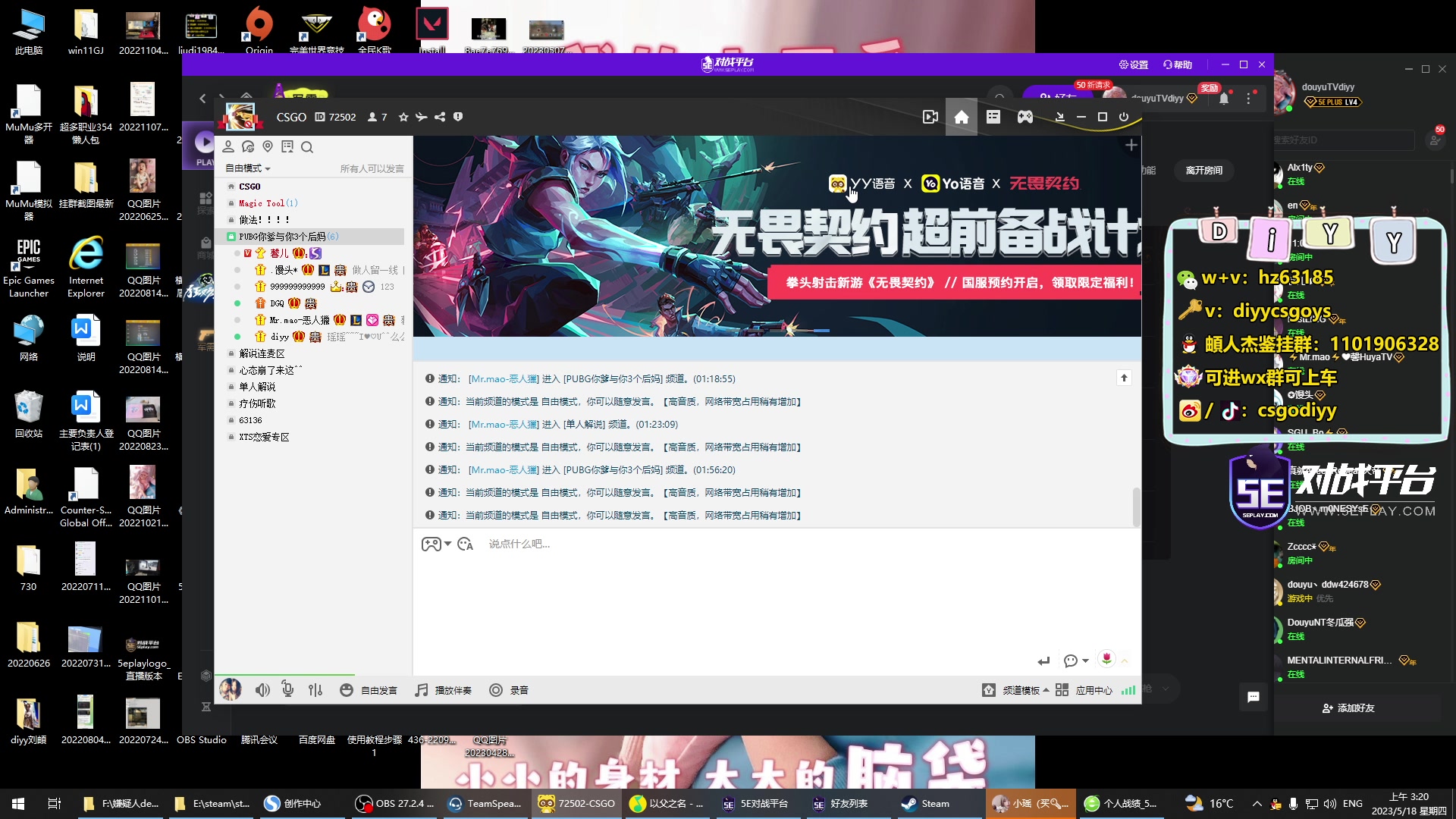Click the Mr.mao-恶人獵 link in first notice
1456x819 pixels.
pos(504,378)
